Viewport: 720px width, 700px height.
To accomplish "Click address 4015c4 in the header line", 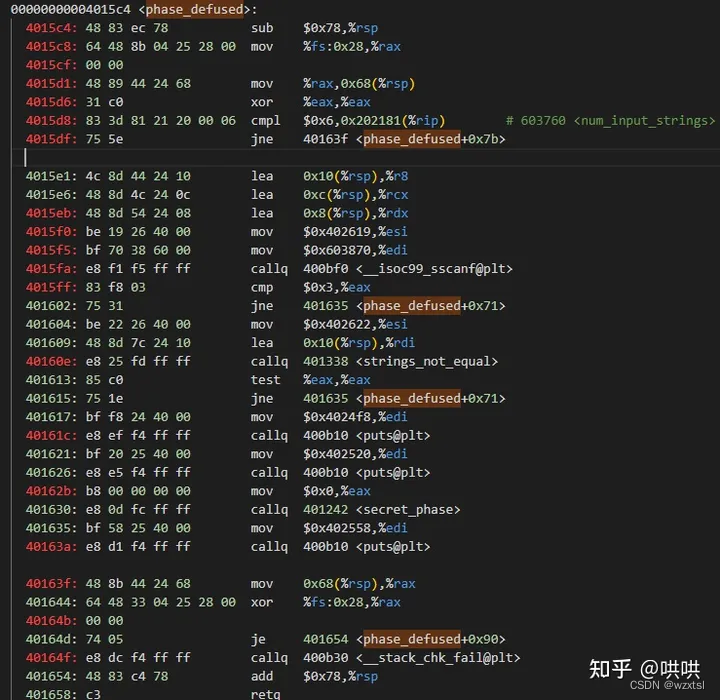I will [x=70, y=9].
